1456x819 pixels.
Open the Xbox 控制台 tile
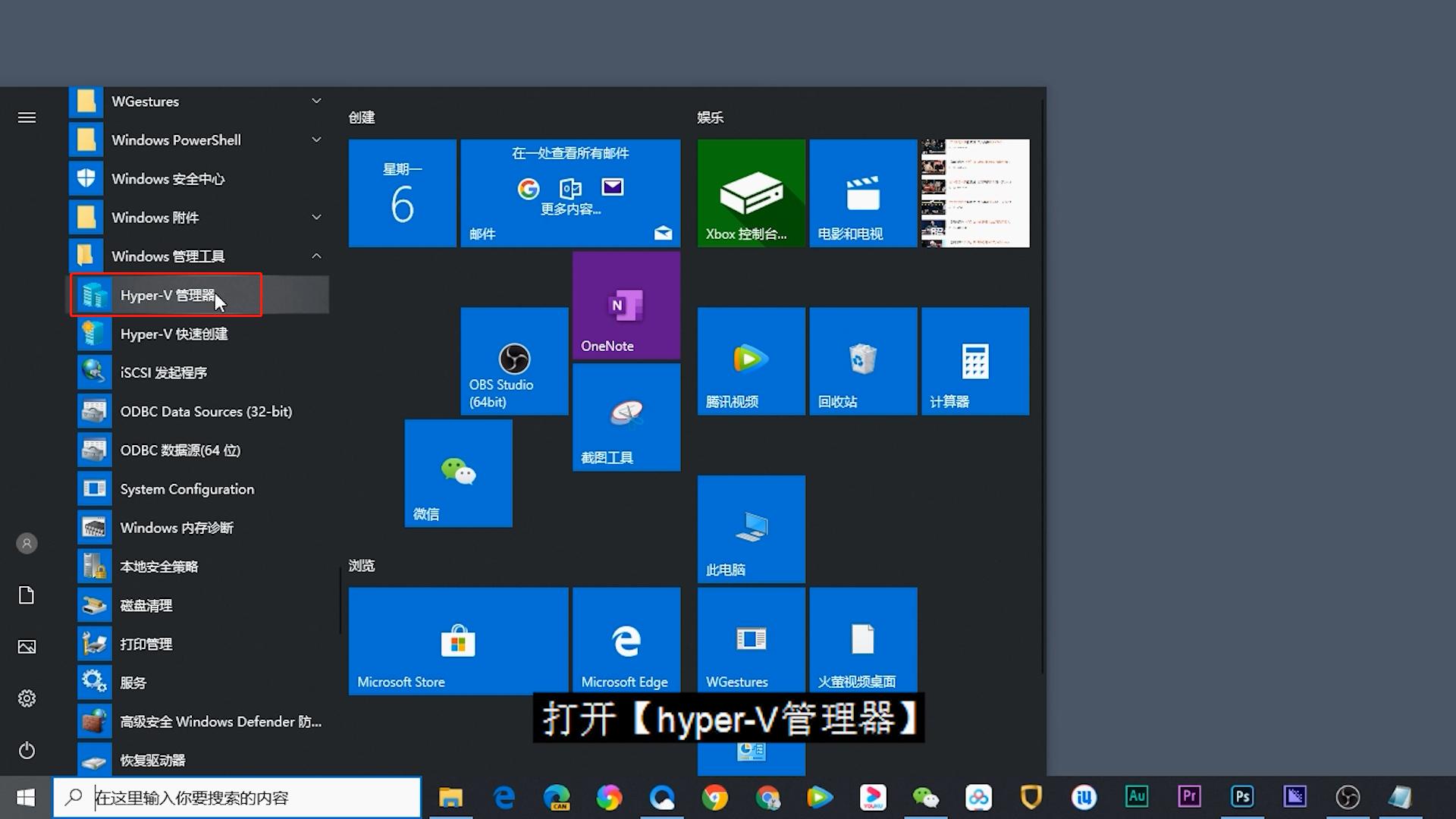(x=750, y=193)
